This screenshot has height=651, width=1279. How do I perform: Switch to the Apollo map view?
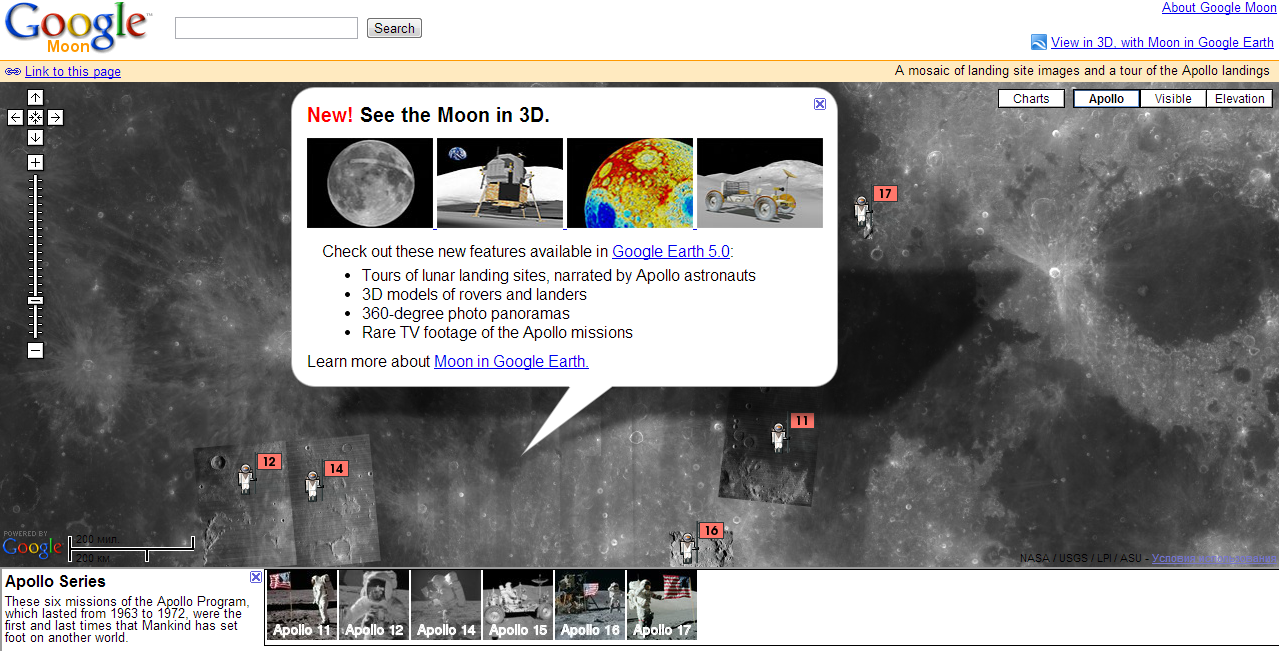pyautogui.click(x=1106, y=98)
